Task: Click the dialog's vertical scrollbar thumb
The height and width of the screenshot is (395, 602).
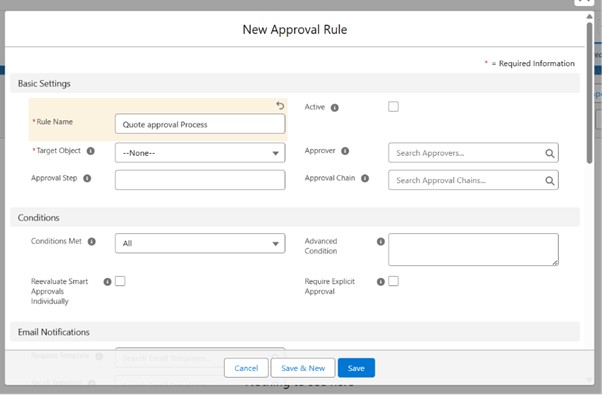Action: point(589,93)
